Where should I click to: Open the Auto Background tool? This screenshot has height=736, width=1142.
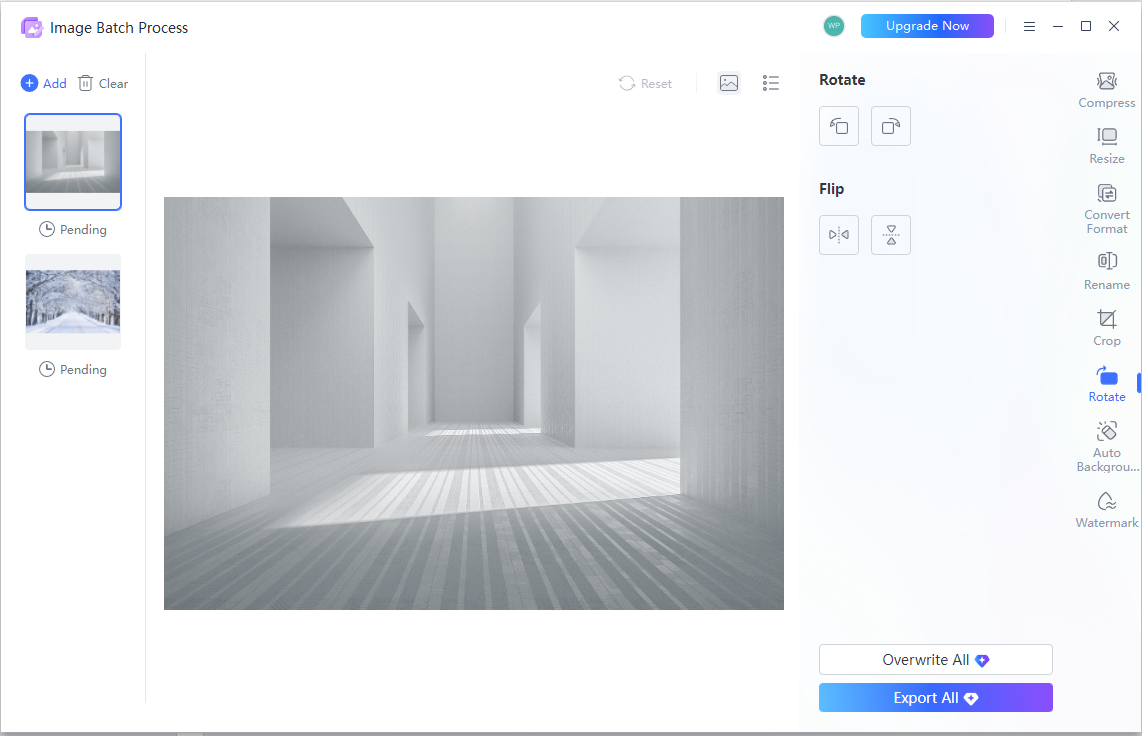(x=1106, y=447)
